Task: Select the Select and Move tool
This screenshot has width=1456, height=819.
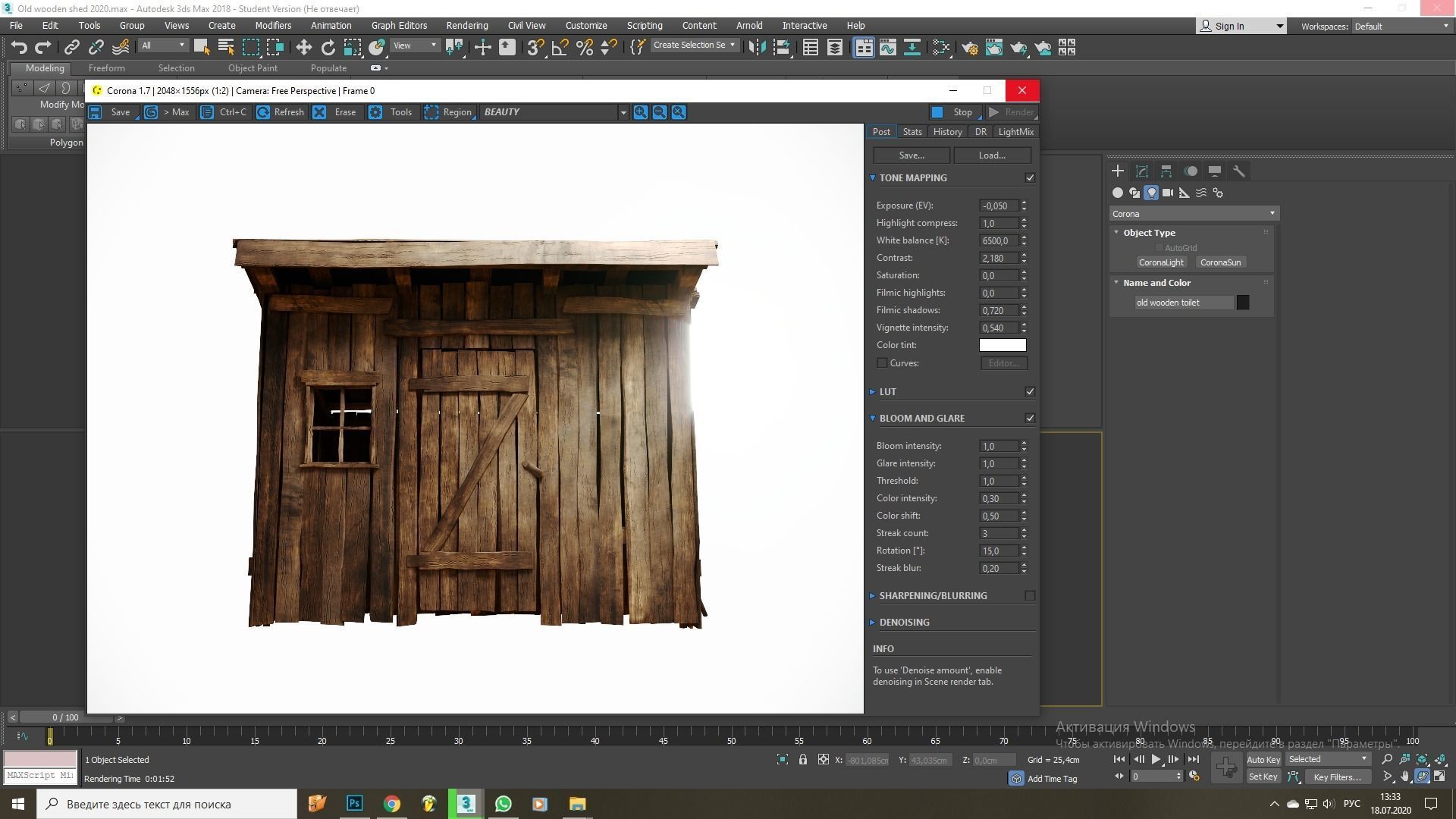Action: pyautogui.click(x=303, y=47)
